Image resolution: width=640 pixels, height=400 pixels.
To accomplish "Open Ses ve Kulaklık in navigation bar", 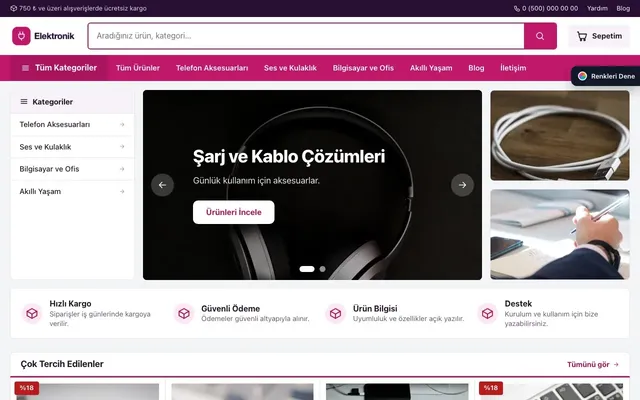I will [290, 68].
